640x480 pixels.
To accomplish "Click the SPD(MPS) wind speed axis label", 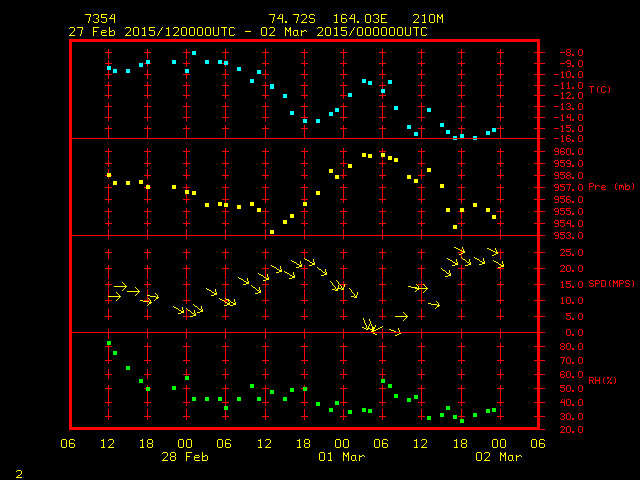I will click(611, 284).
